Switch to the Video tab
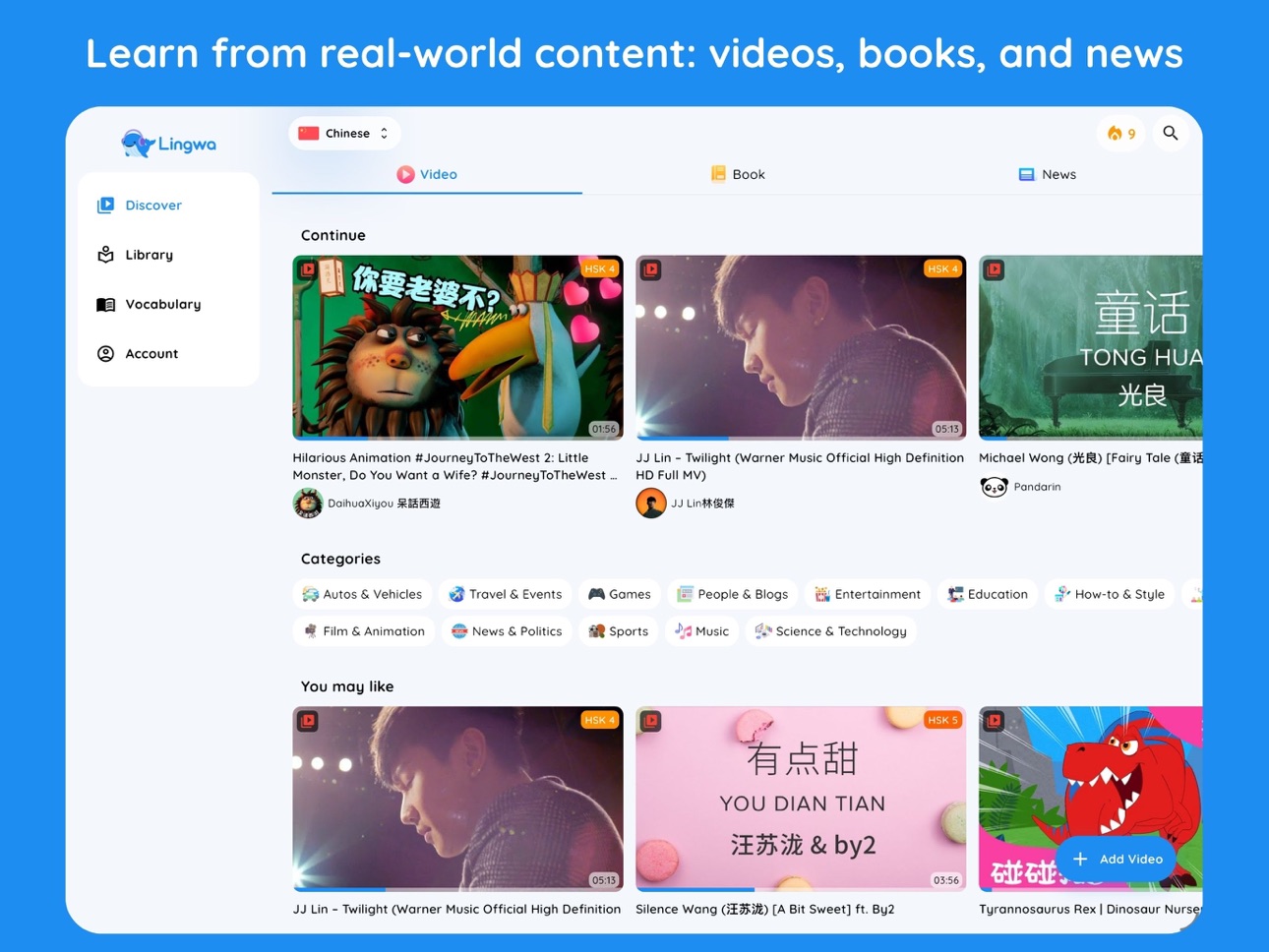The image size is (1269, 952). click(x=427, y=174)
